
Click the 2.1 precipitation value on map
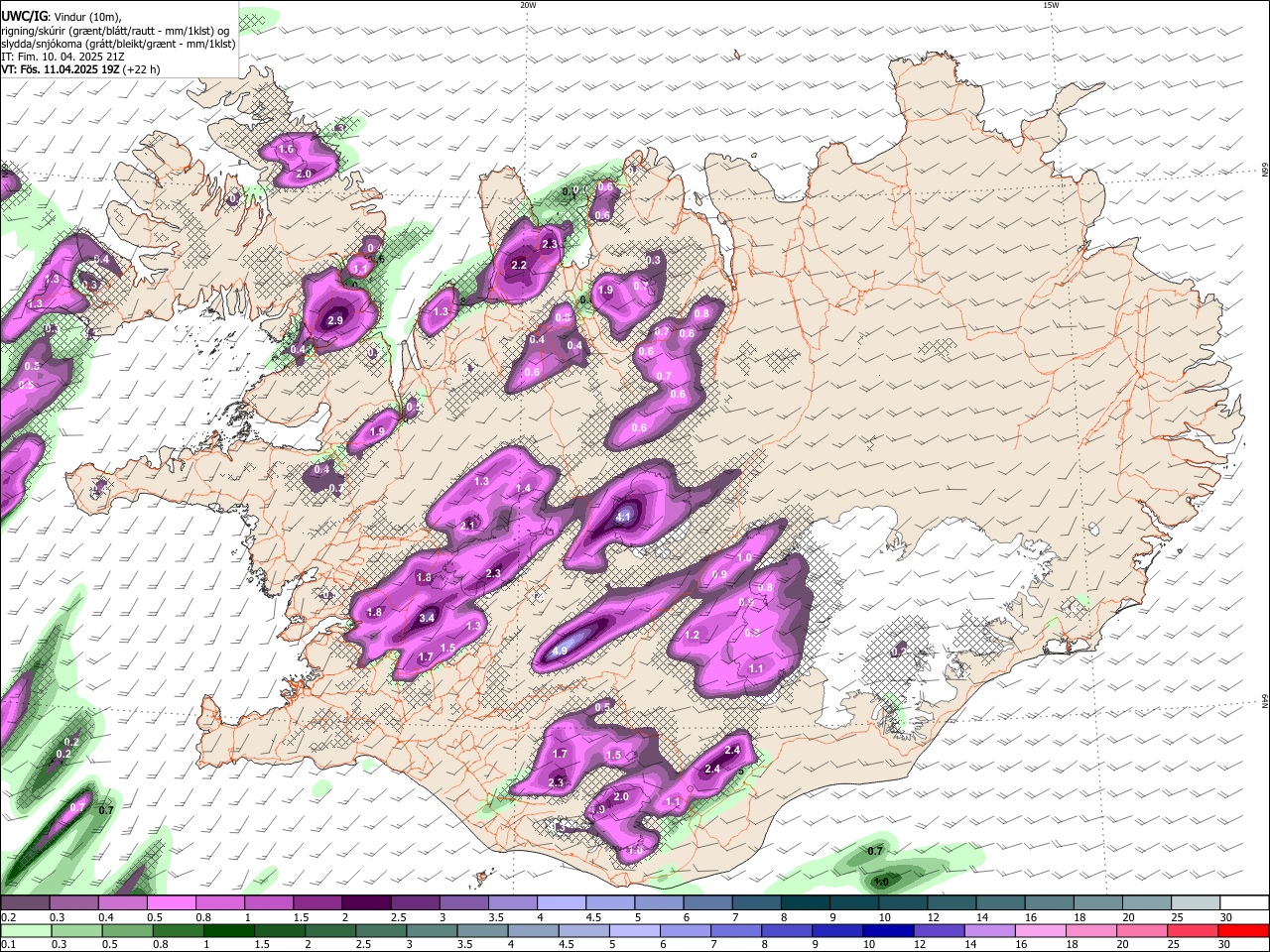point(469,525)
